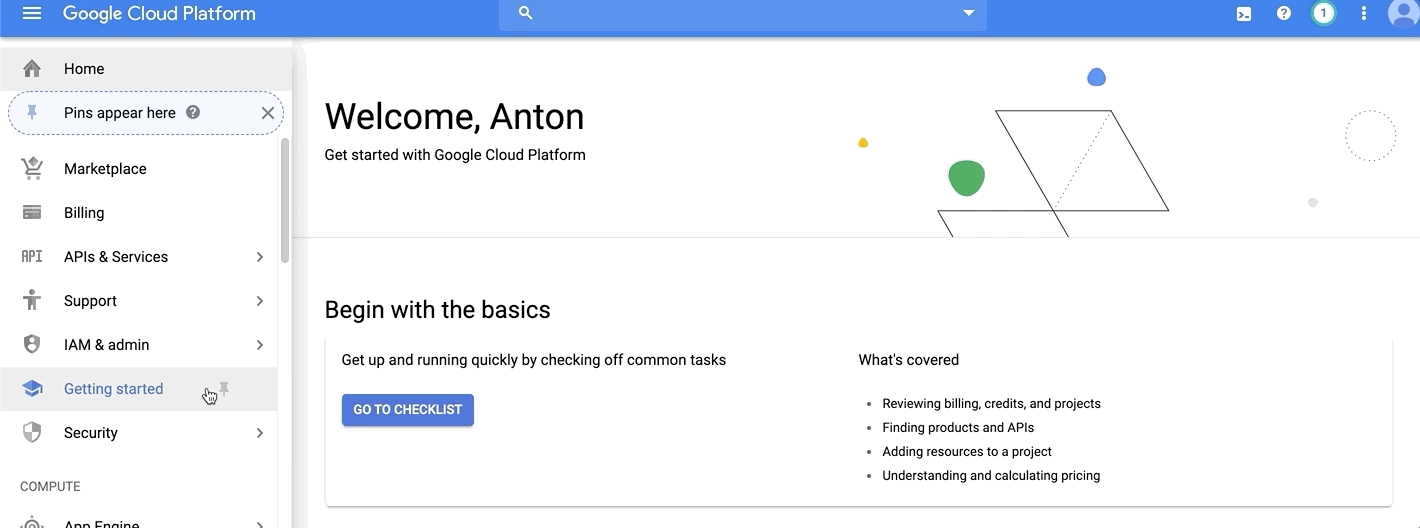
Task: Click Begin with the basics heading
Action: [438, 310]
